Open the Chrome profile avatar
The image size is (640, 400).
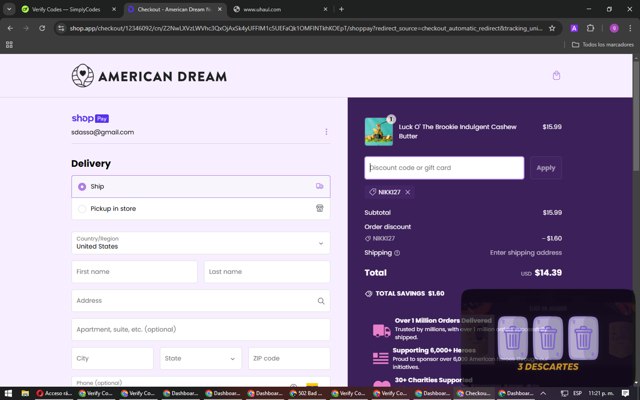coord(614,28)
